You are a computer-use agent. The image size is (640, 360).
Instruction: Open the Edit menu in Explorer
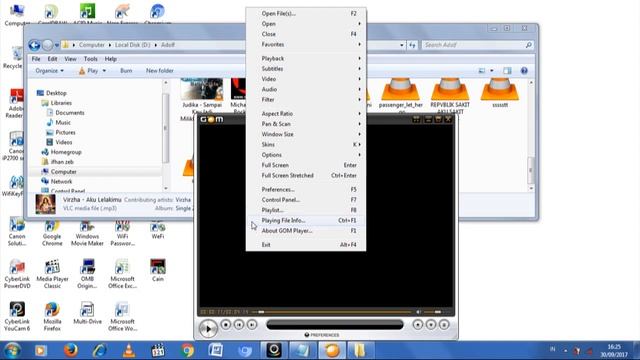[x=52, y=59]
